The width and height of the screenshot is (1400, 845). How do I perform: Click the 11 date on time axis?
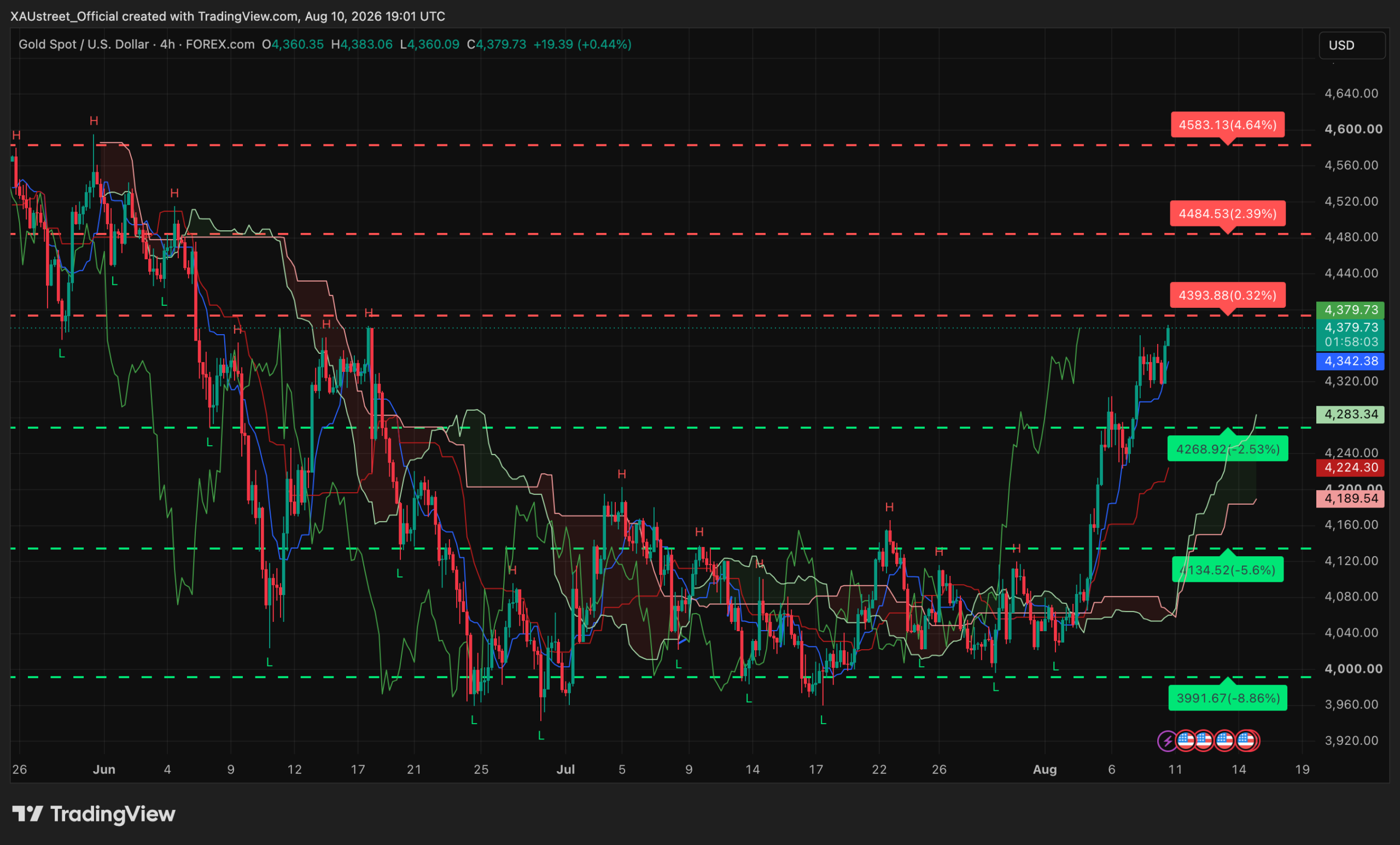tap(1175, 770)
